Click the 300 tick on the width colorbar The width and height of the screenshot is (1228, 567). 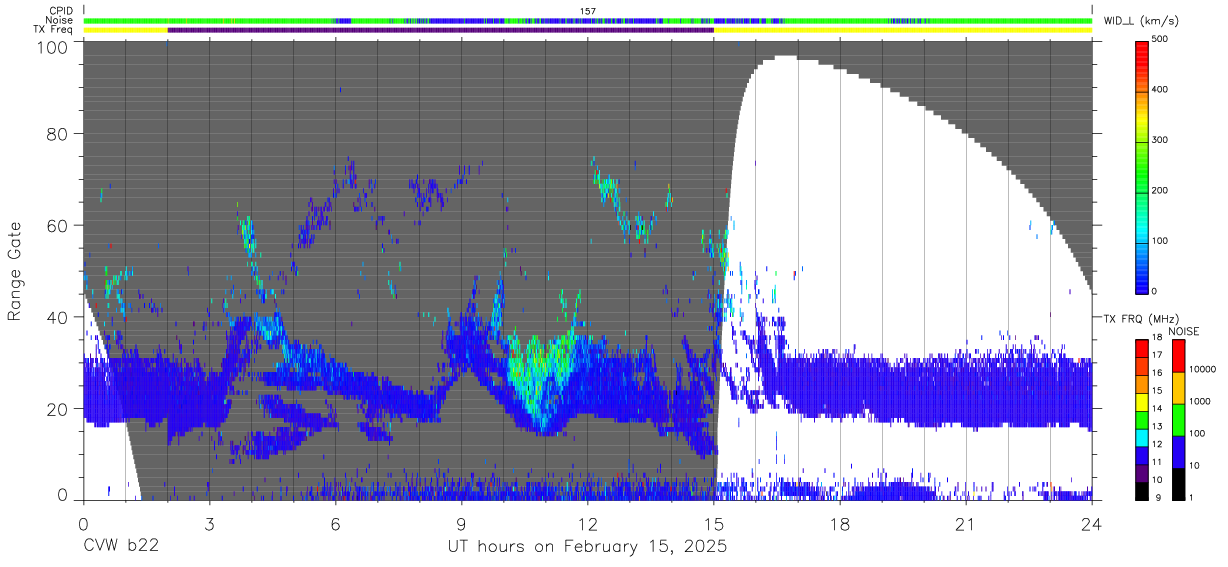pos(1160,140)
